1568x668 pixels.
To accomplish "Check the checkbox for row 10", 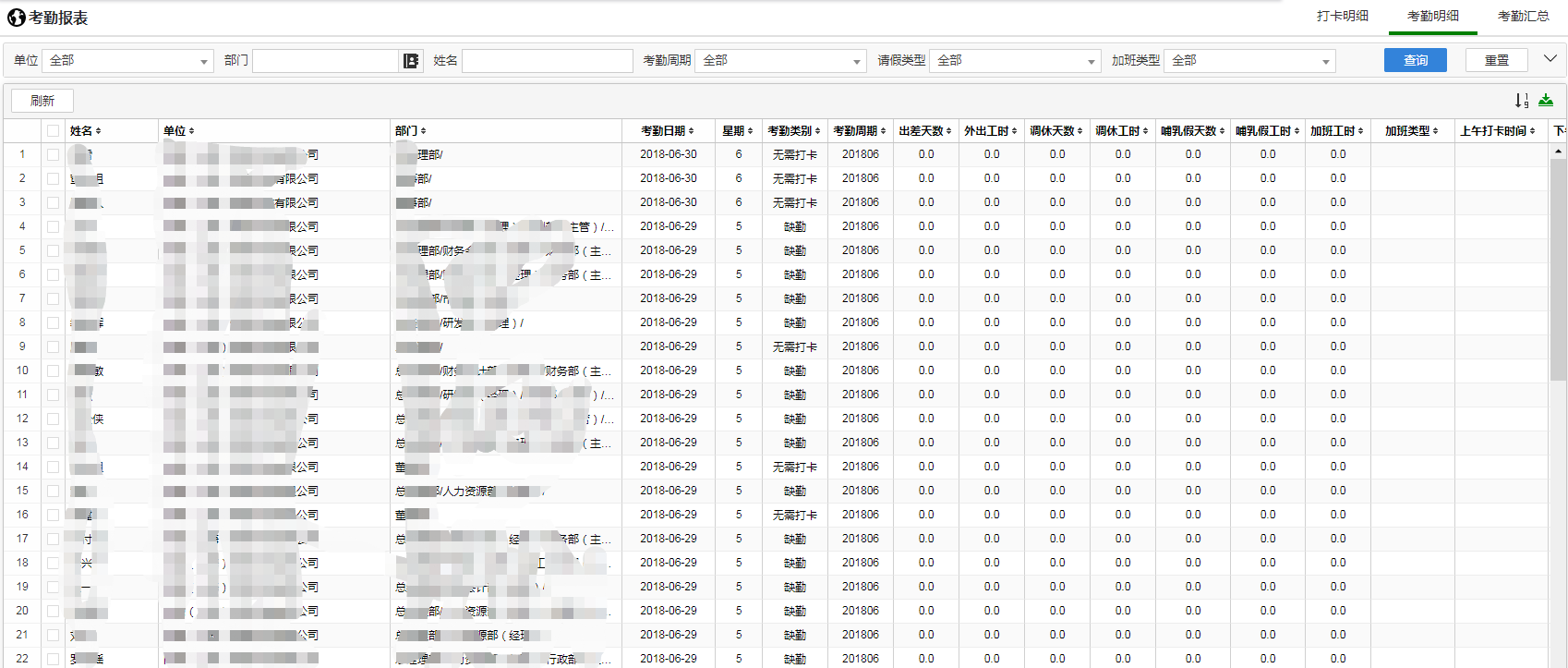I will 53,370.
